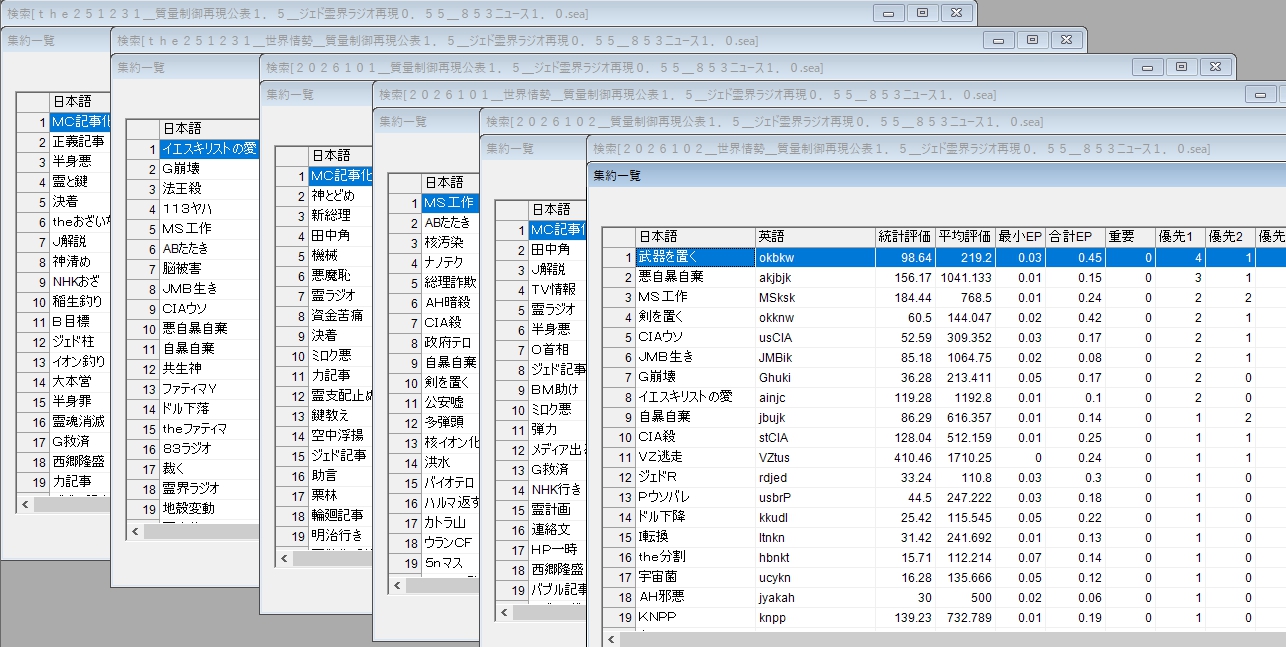The image size is (1286, 647).
Task: Click the 英語 column header
Action: pyautogui.click(x=814, y=237)
